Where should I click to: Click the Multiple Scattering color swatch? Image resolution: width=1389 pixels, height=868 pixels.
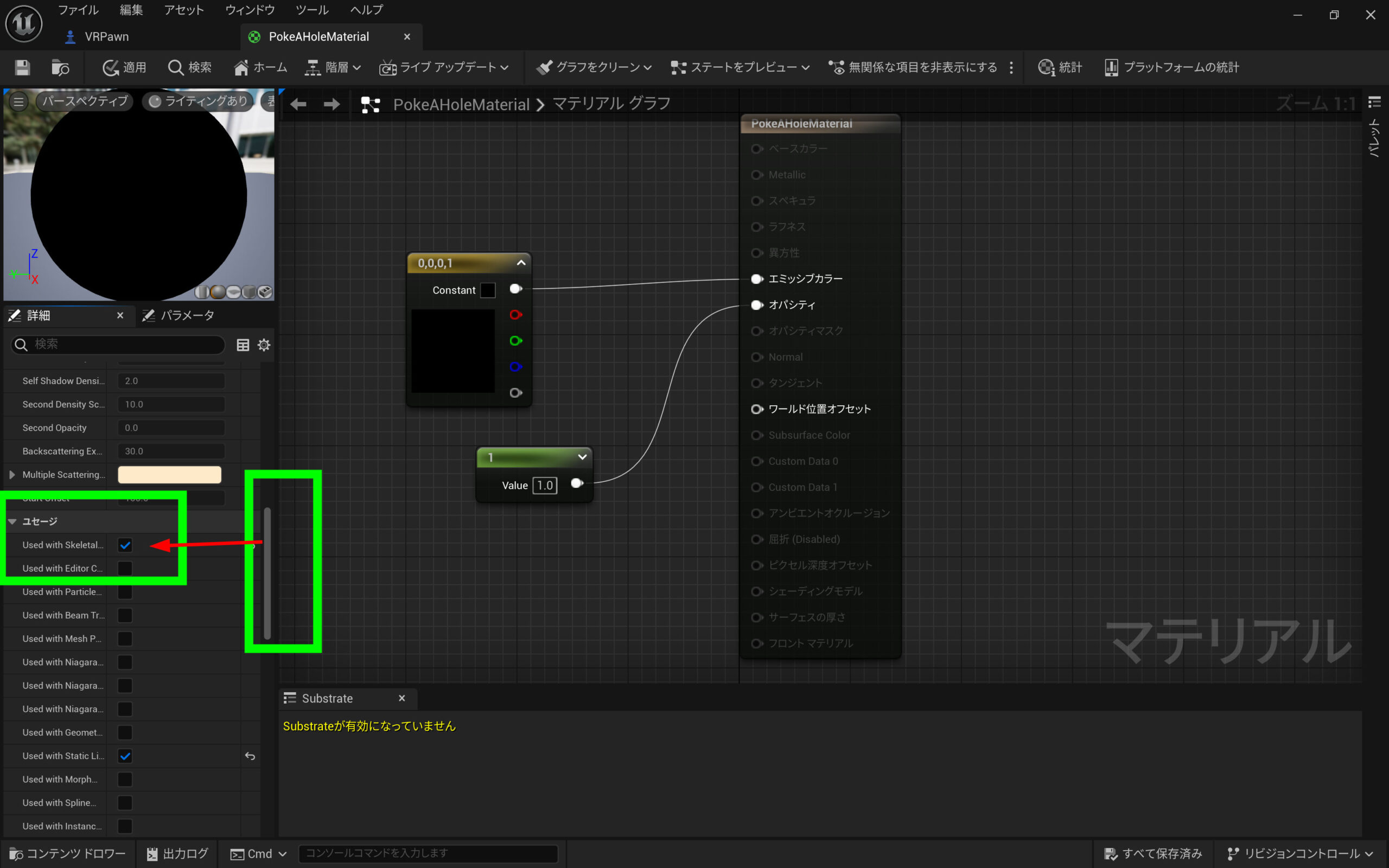coord(169,475)
